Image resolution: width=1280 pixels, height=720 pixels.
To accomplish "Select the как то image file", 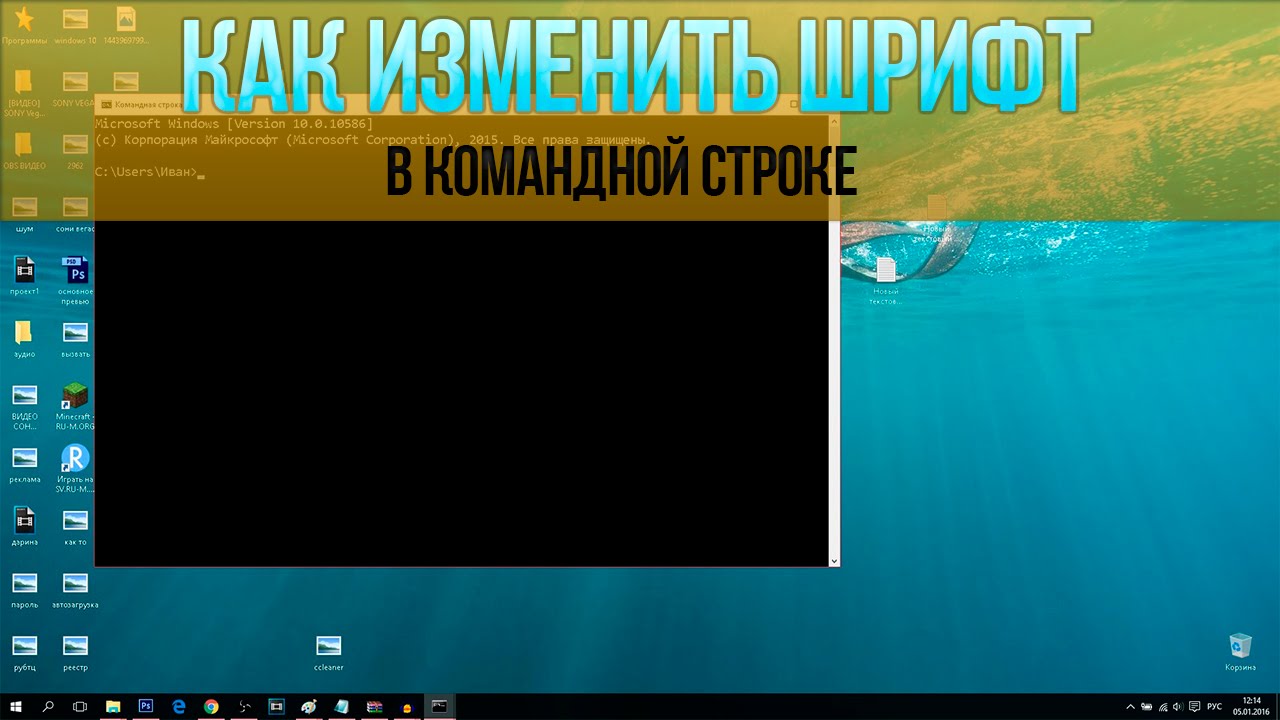I will tap(75, 527).
